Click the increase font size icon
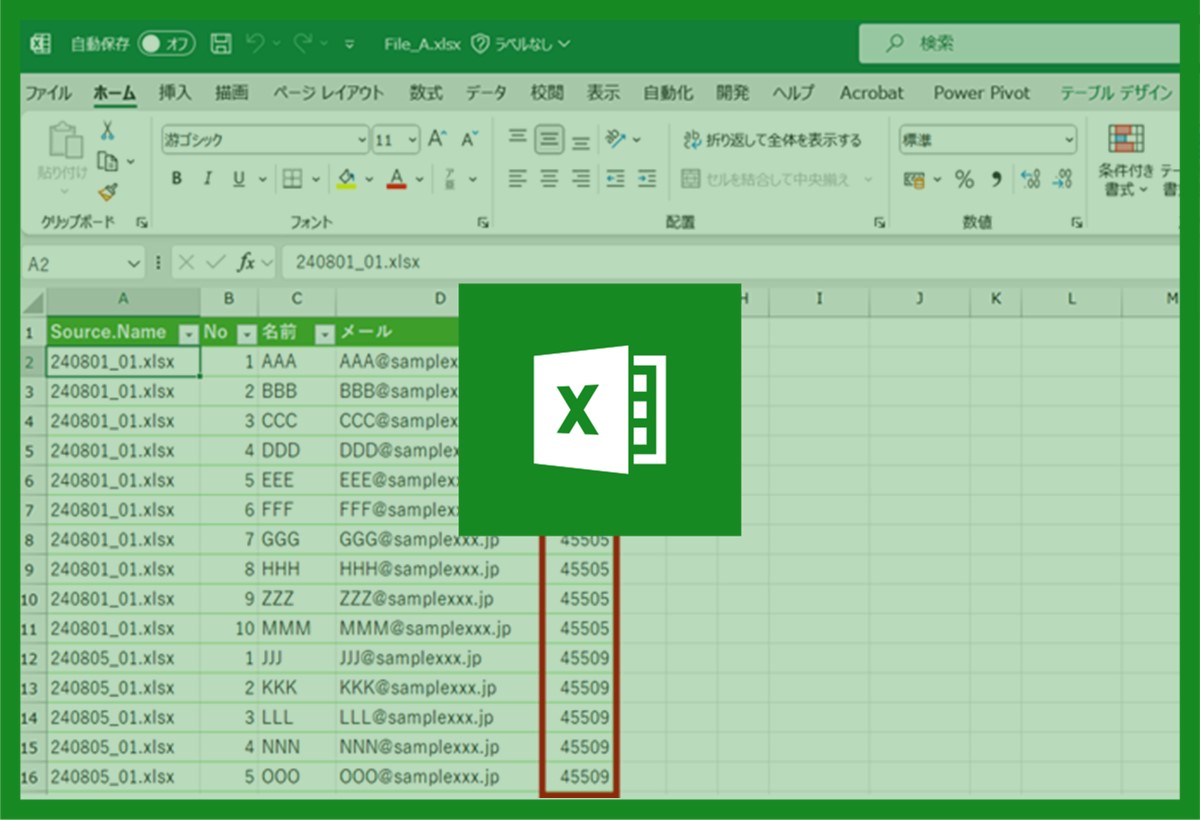Viewport: 1200px width, 820px height. tap(437, 140)
